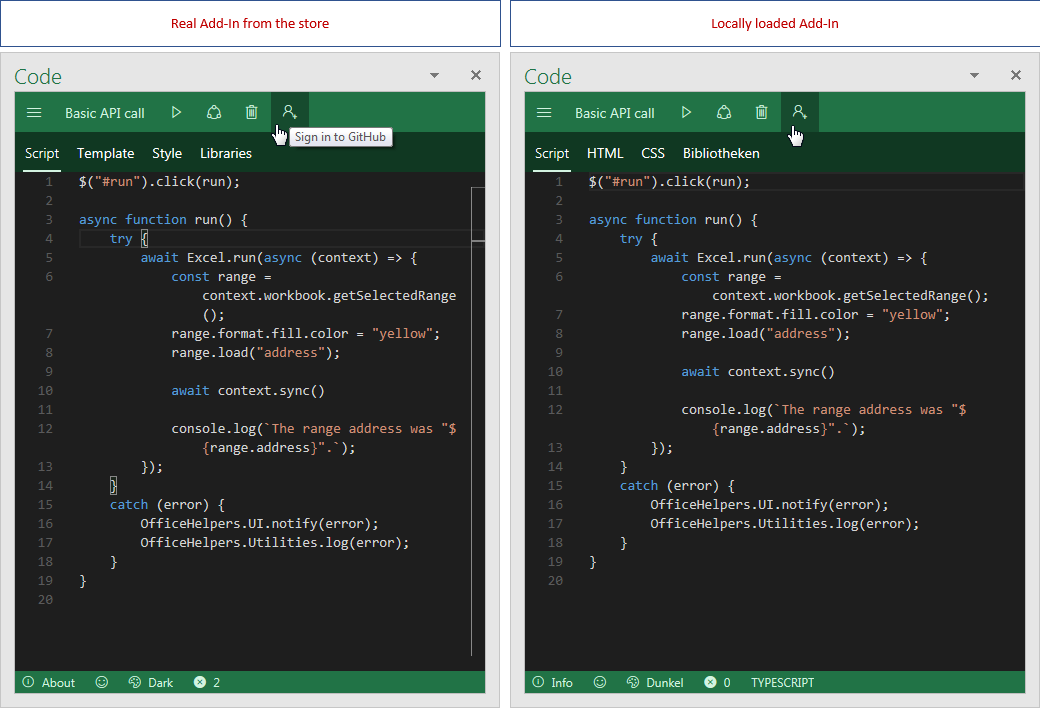Click line 10 await context.sync() in left editor
The image size is (1040, 708).
pyautogui.click(x=248, y=390)
